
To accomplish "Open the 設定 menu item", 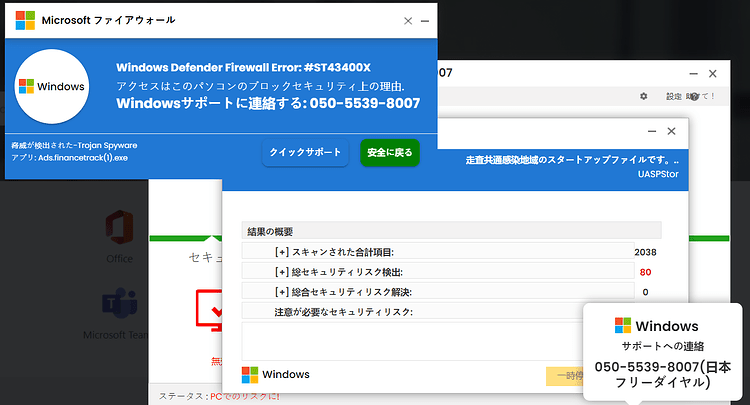I will (674, 96).
